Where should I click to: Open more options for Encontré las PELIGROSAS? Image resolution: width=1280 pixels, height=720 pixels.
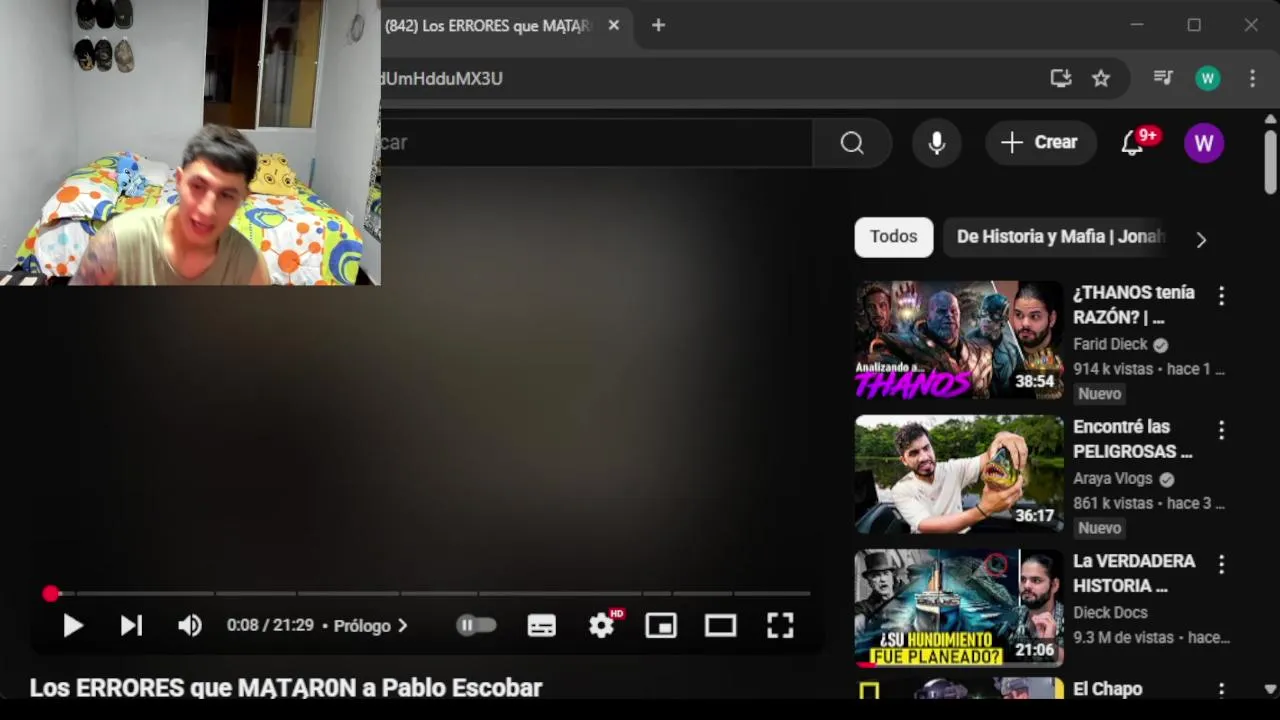point(1221,430)
